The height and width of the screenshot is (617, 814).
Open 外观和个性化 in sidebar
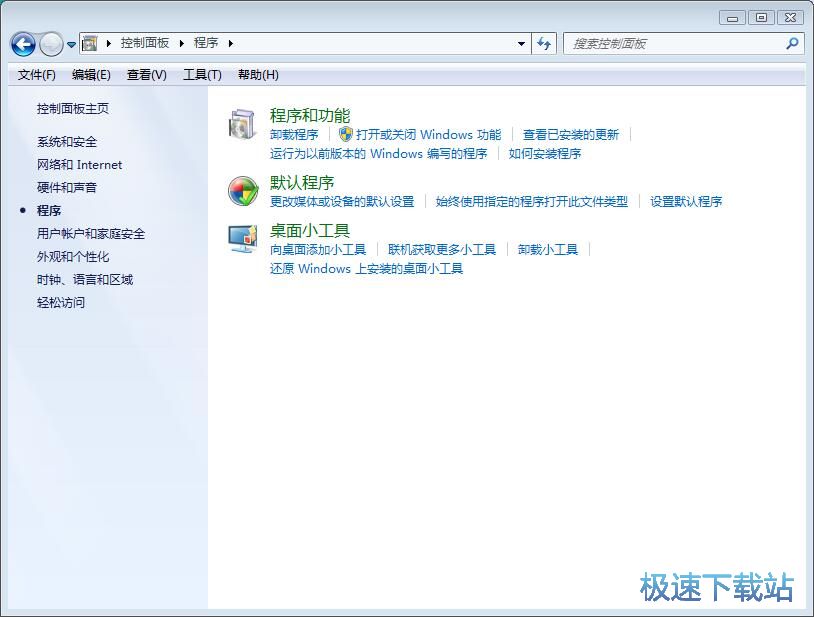click(73, 256)
